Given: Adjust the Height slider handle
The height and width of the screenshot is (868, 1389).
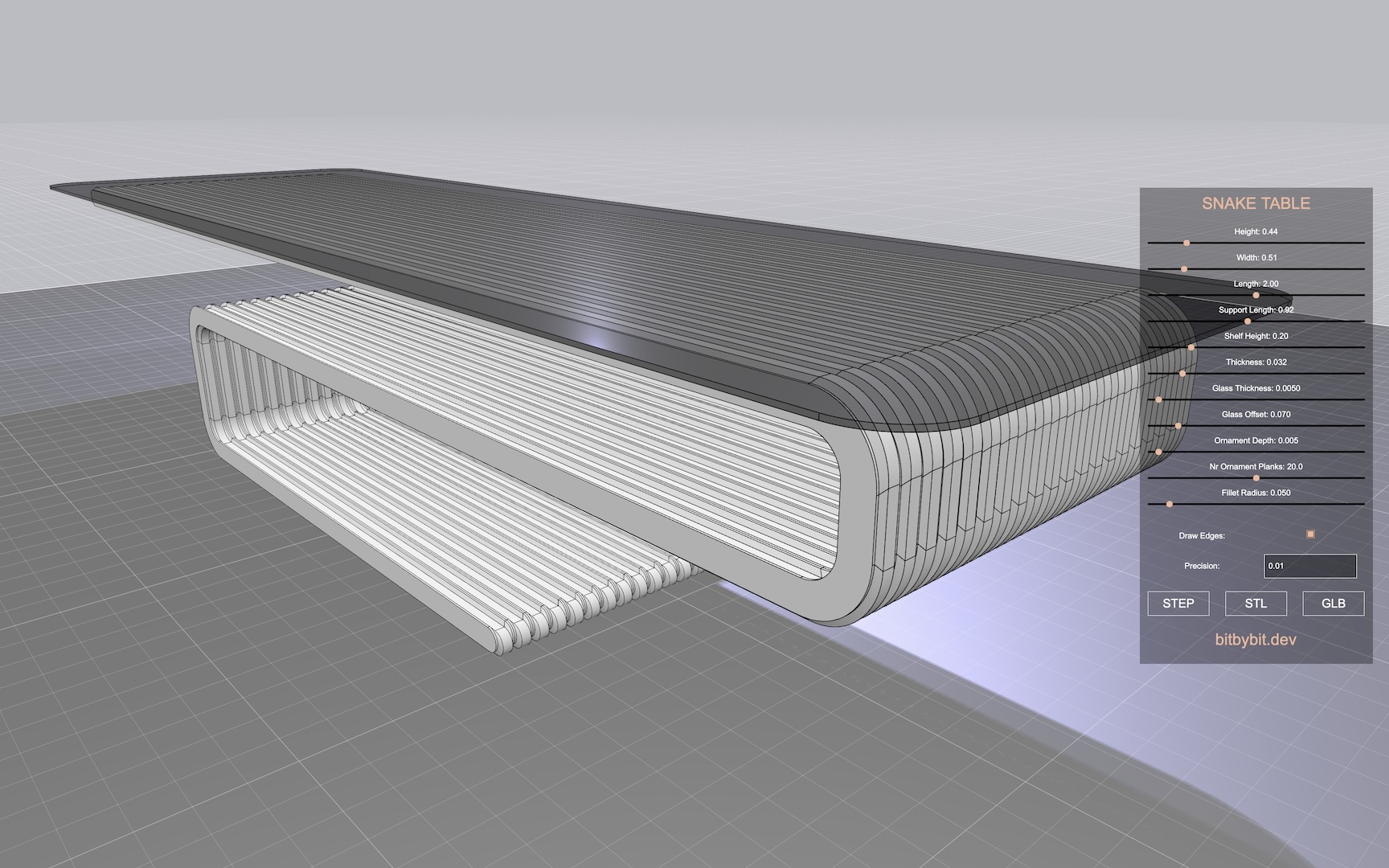Looking at the screenshot, I should point(1186,243).
